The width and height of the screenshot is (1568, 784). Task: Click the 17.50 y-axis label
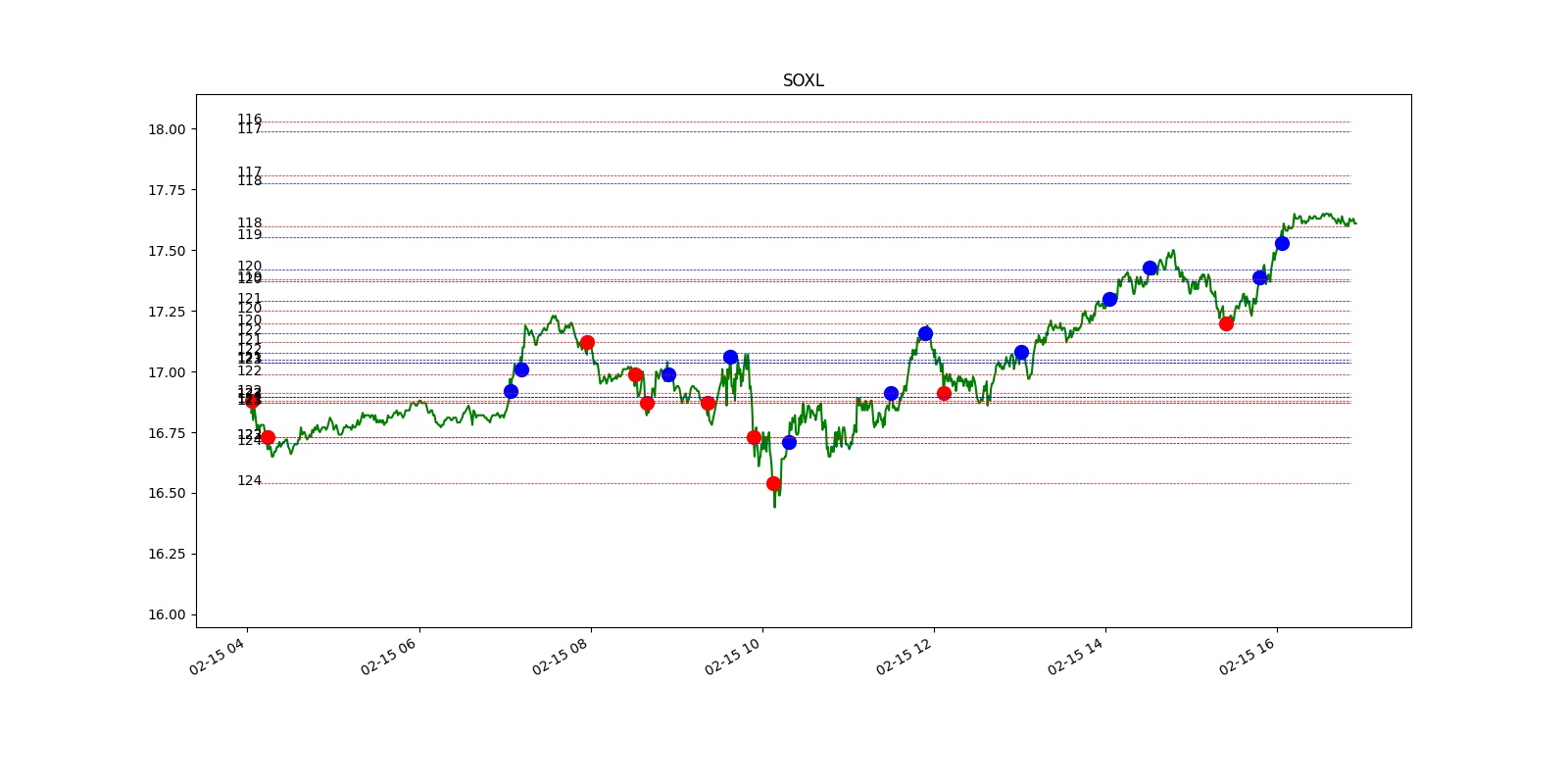[x=166, y=251]
